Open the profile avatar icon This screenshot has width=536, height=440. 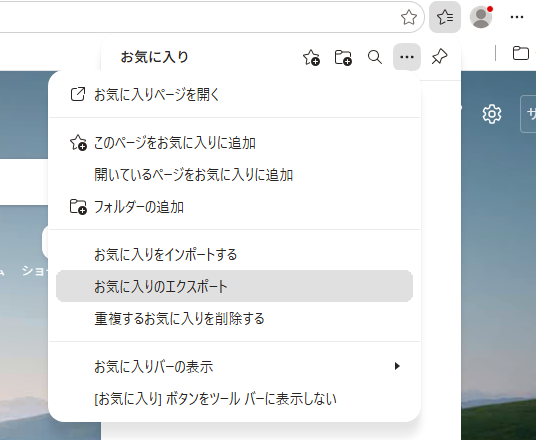coord(481,17)
